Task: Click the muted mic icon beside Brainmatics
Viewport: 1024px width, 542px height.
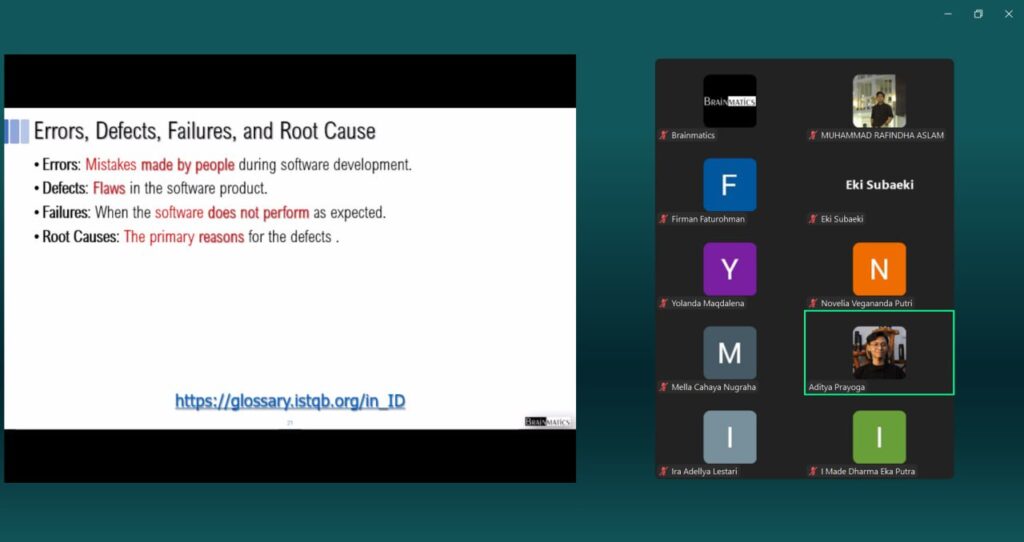Action: tap(663, 135)
